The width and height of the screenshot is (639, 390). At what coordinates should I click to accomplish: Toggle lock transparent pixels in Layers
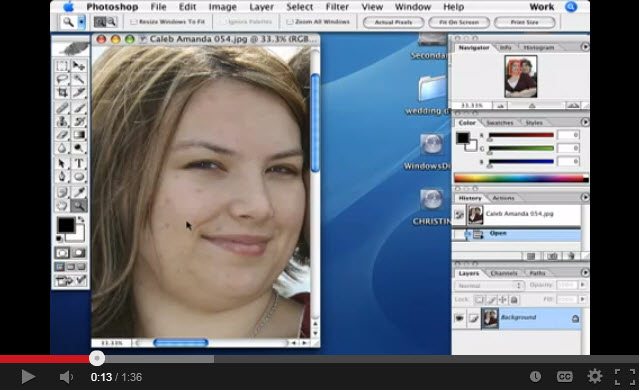[479, 300]
